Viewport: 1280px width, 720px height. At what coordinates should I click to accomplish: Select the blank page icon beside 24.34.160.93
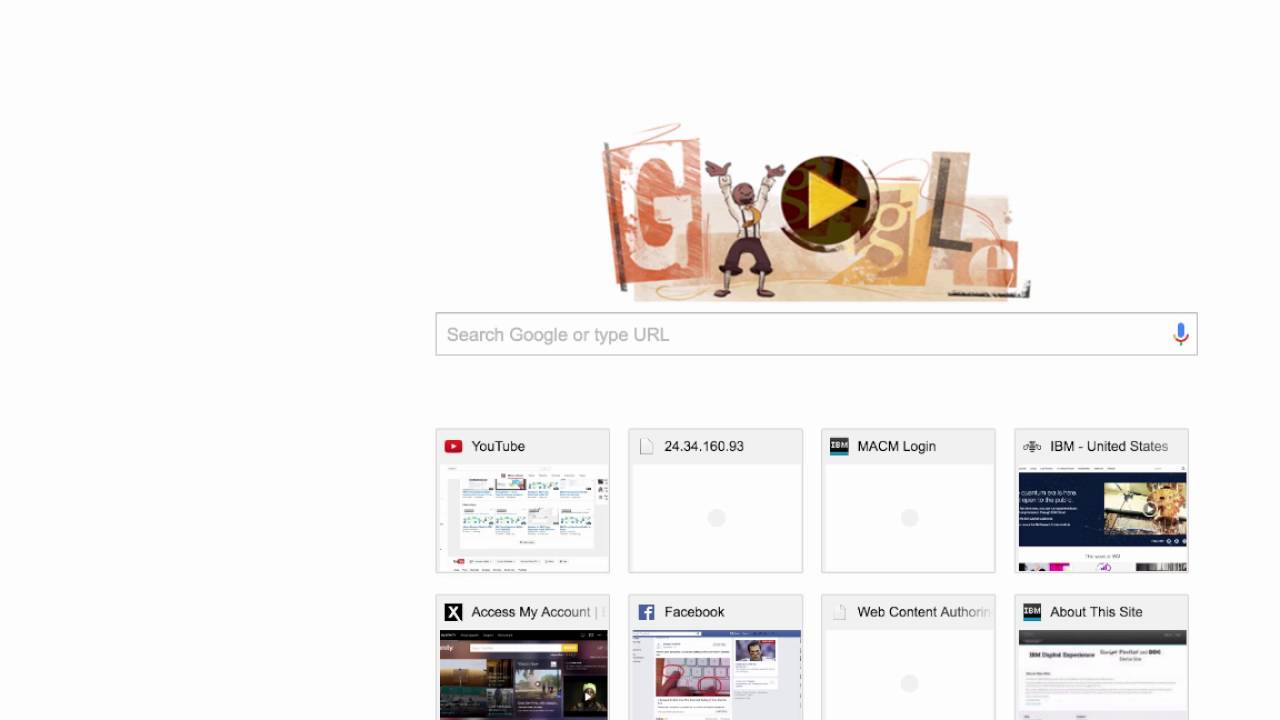point(646,446)
